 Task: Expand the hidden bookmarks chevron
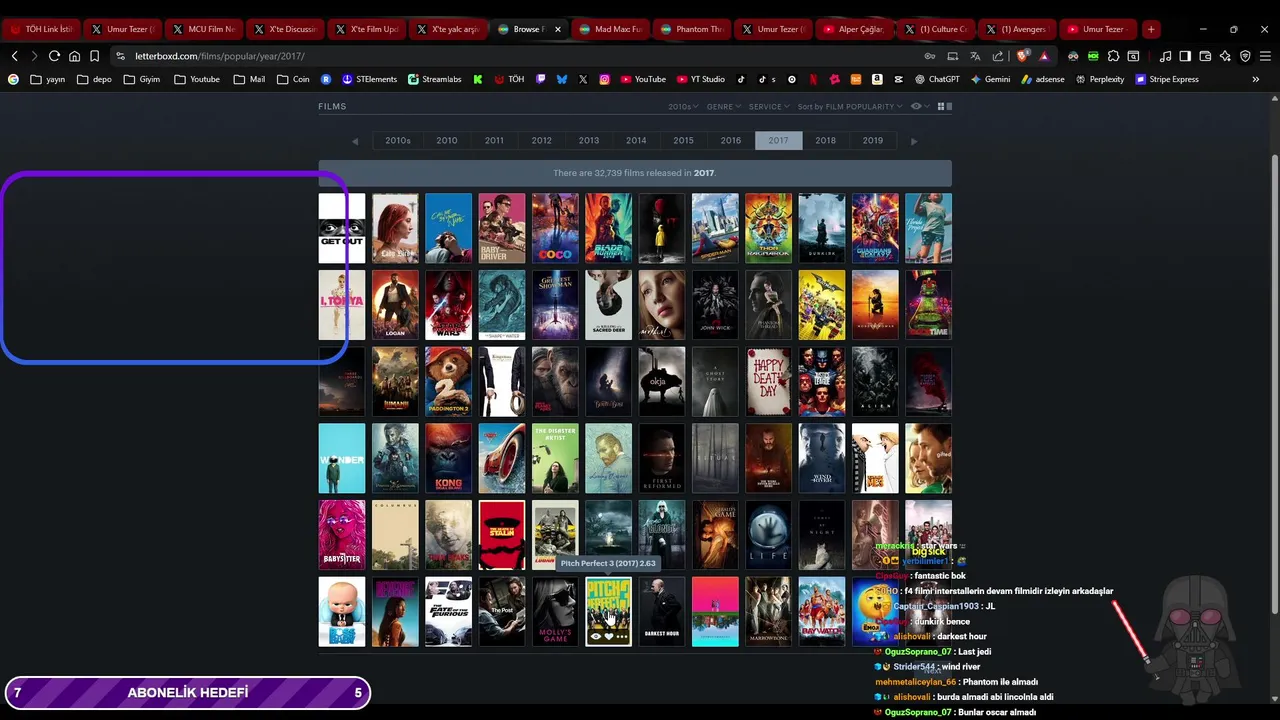pos(1255,79)
